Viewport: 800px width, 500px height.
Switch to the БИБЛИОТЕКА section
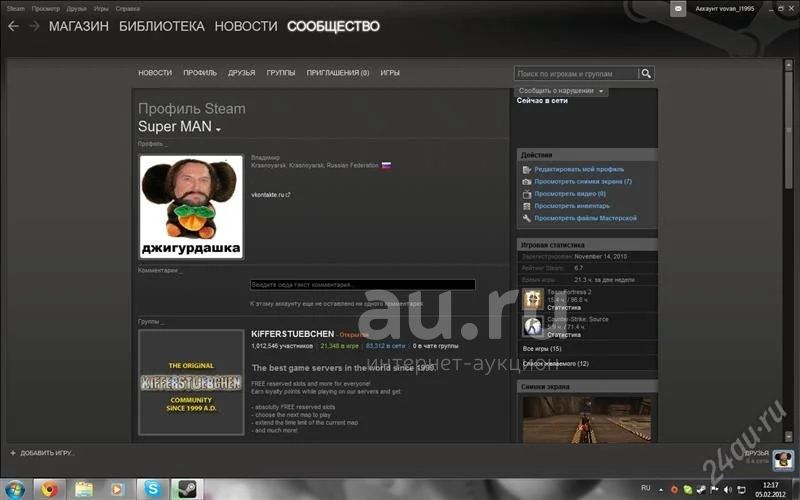pos(162,26)
